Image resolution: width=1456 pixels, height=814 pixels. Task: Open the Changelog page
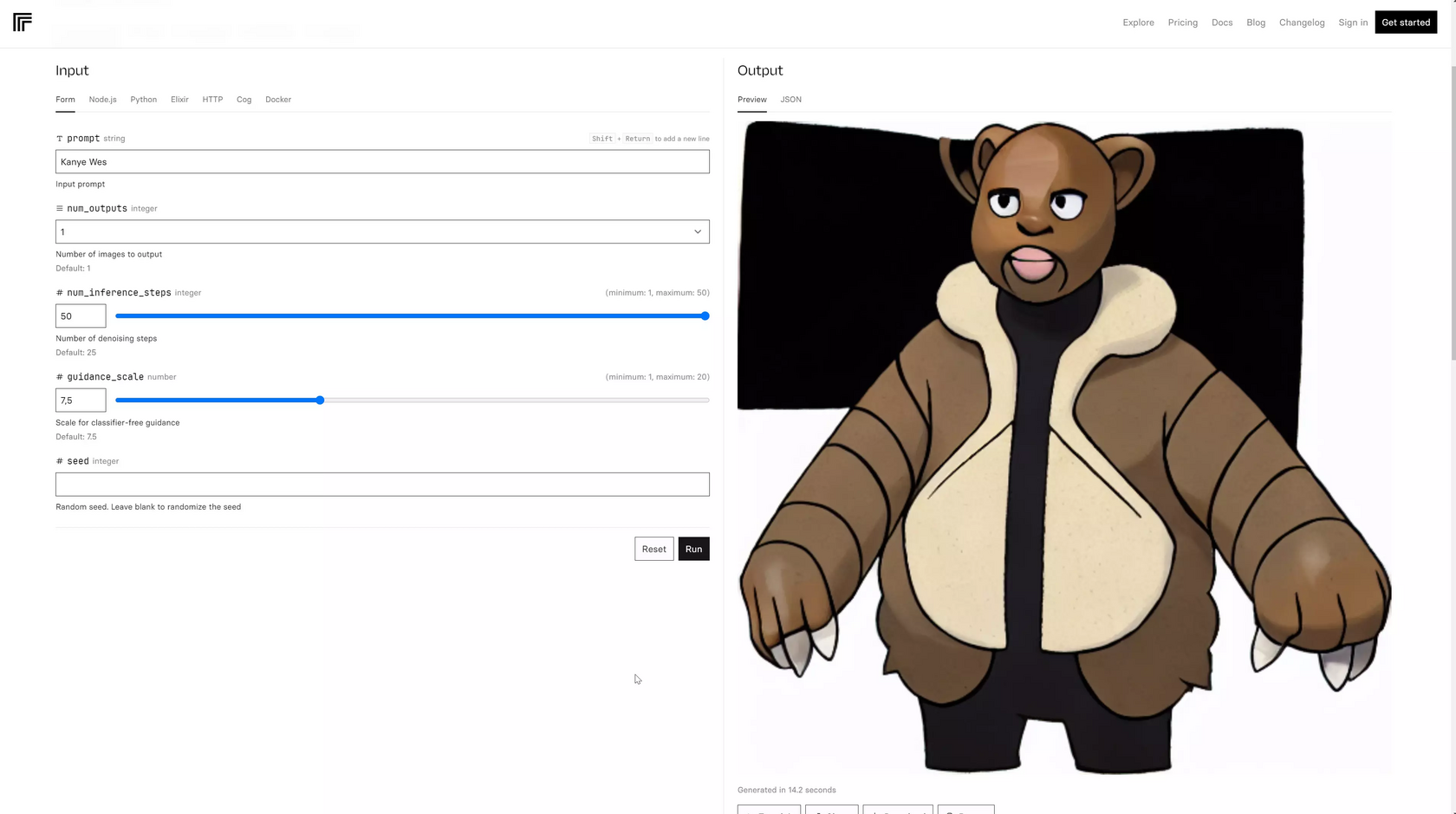pos(1302,23)
